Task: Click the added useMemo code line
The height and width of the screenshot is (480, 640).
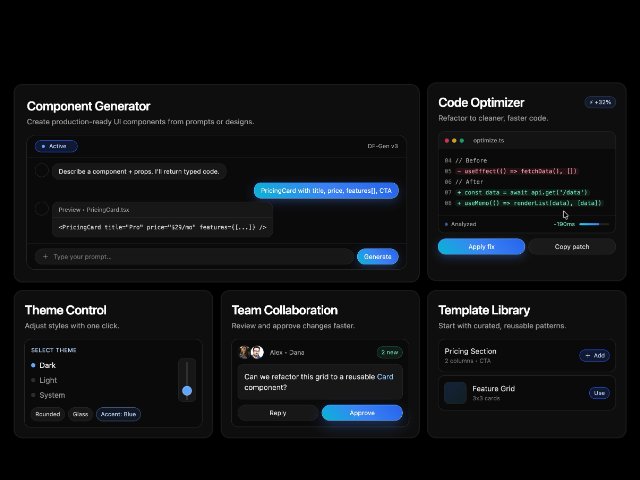Action: click(529, 203)
